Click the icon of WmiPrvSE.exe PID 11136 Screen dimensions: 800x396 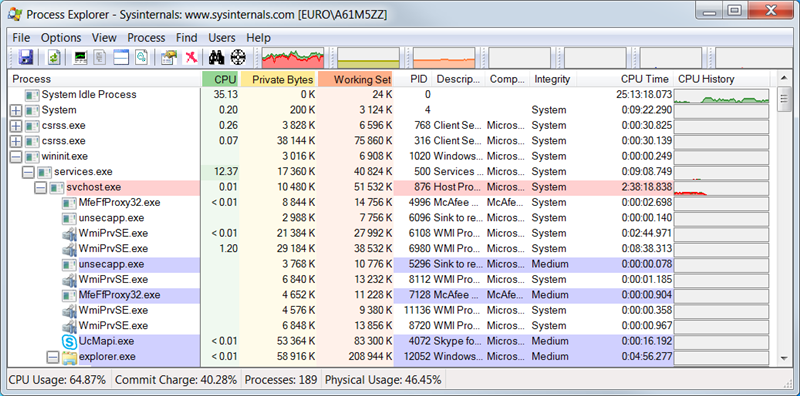coord(69,311)
